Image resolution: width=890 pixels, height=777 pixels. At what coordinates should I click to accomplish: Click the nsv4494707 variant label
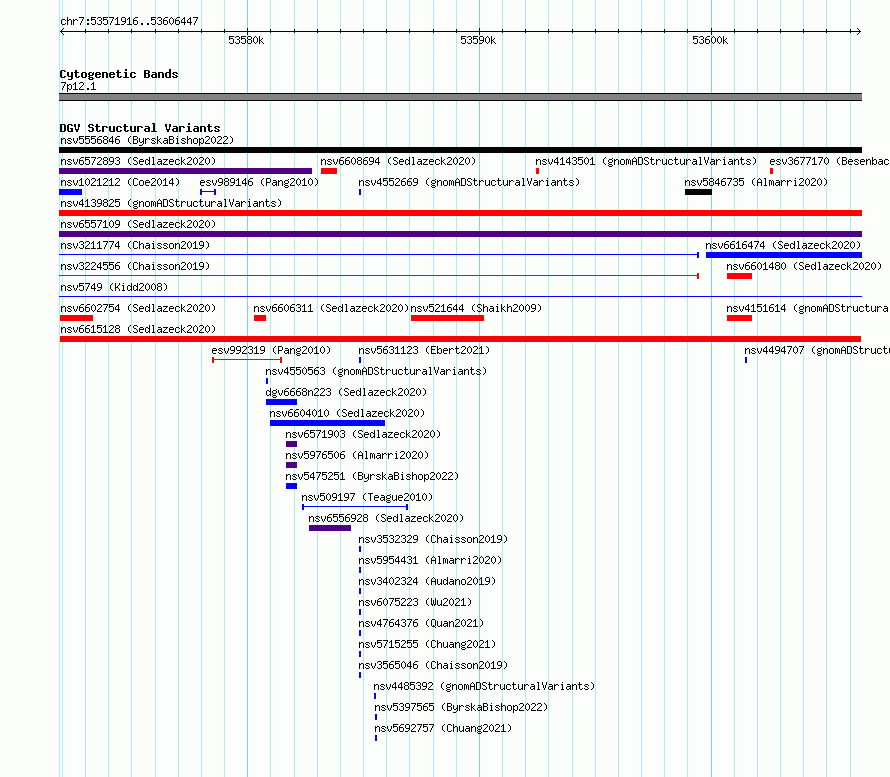[817, 350]
